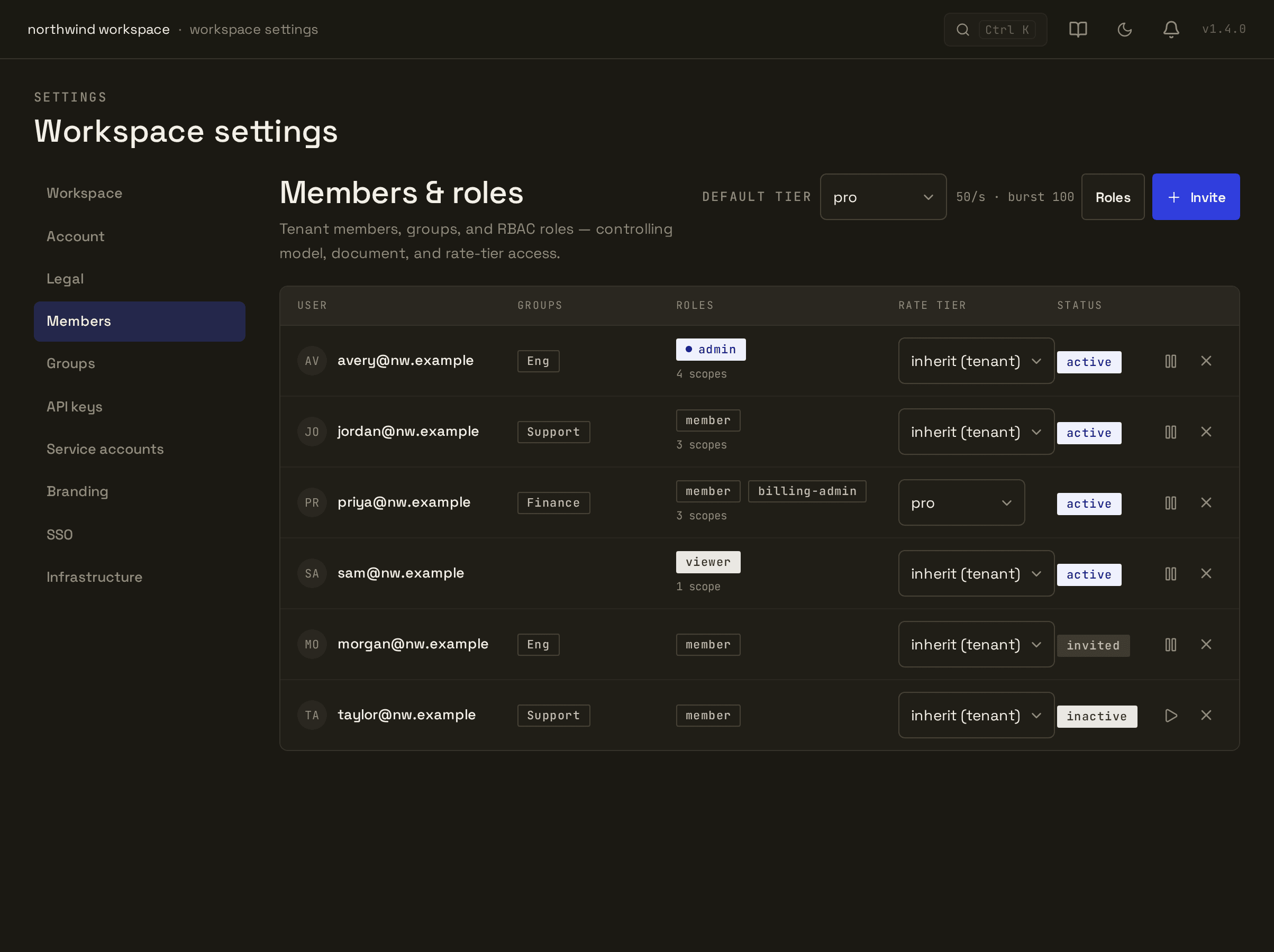This screenshot has height=952, width=1274.
Task: Open the Legal section
Action: tap(139, 279)
